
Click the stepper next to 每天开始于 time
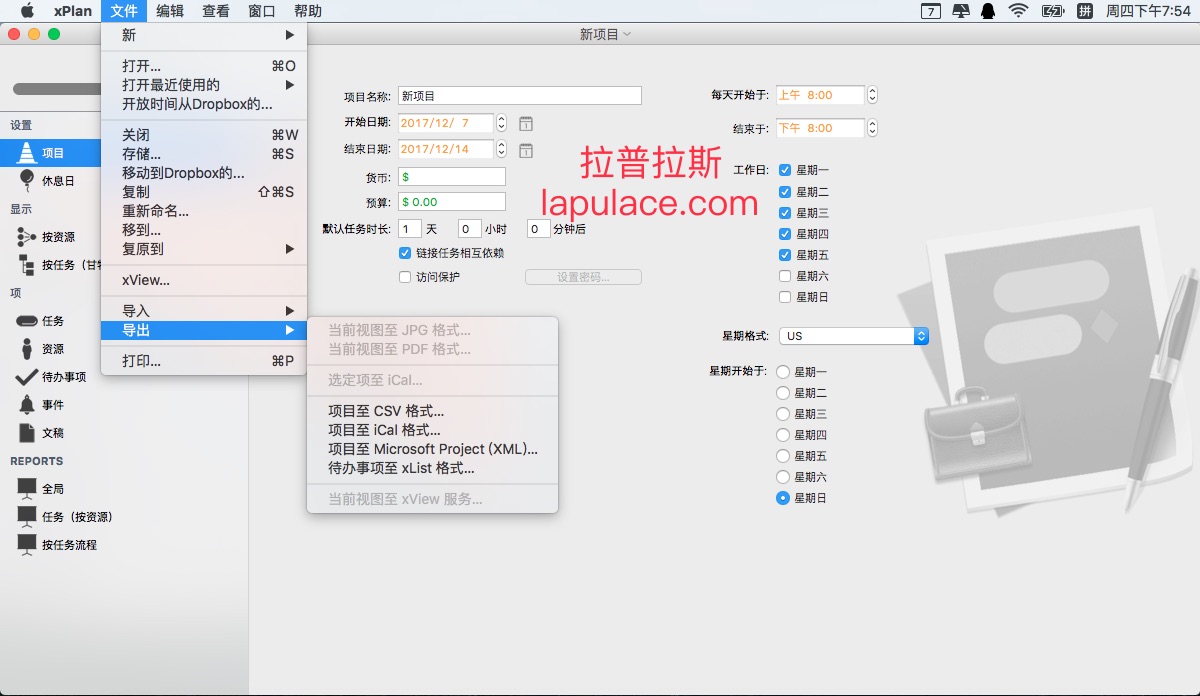point(872,95)
